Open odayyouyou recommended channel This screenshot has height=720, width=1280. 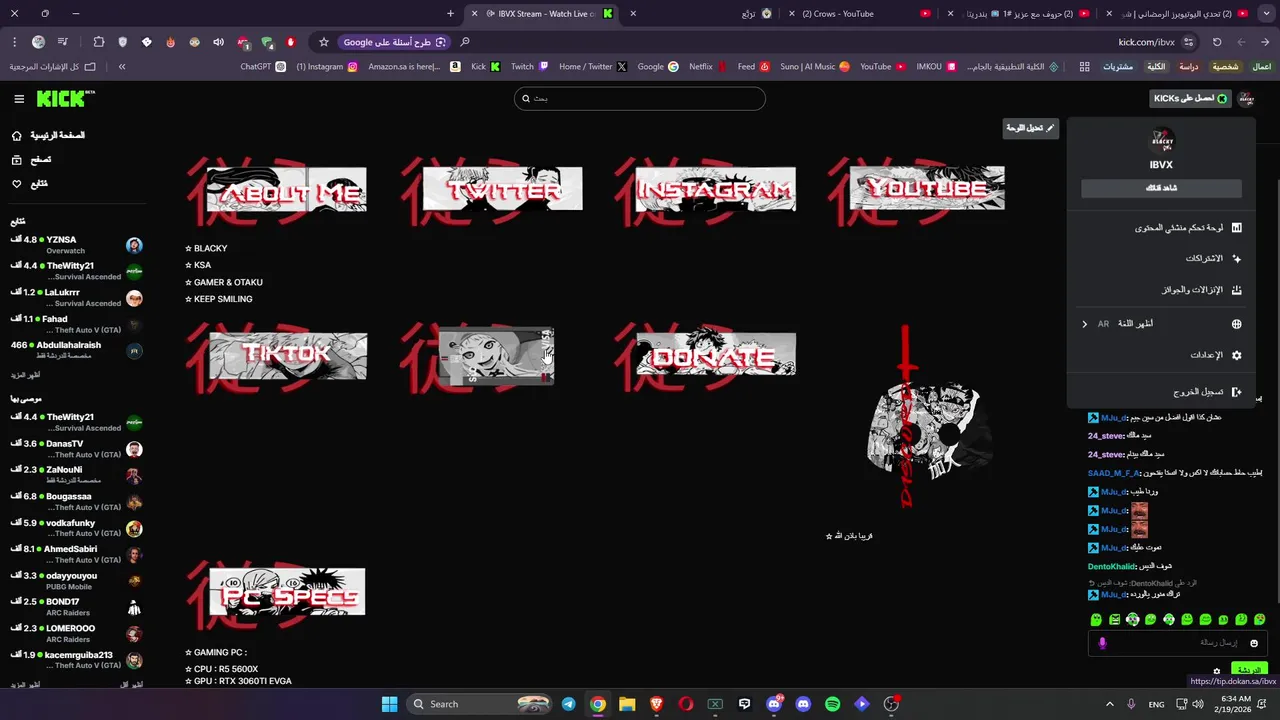(76, 581)
